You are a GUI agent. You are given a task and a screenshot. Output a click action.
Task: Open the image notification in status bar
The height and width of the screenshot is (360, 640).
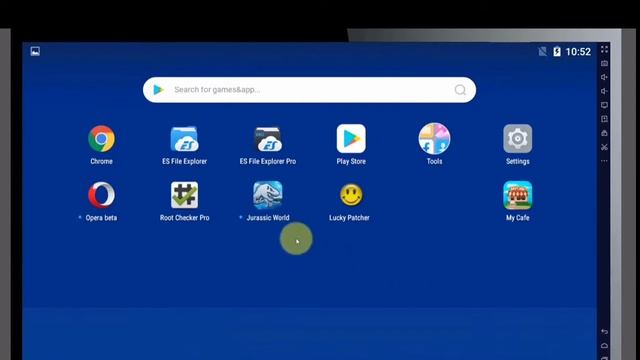[35, 51]
